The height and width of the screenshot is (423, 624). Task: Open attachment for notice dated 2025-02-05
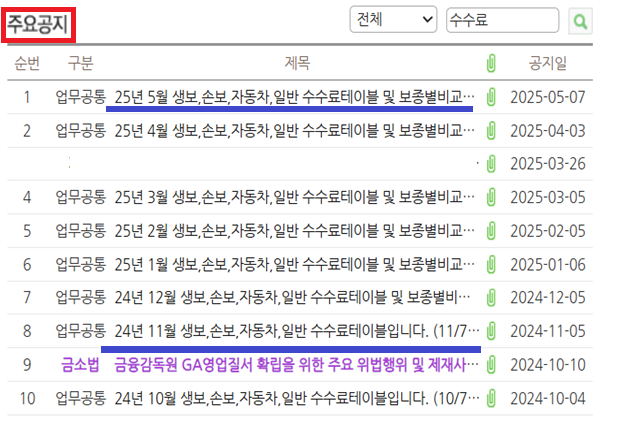491,231
